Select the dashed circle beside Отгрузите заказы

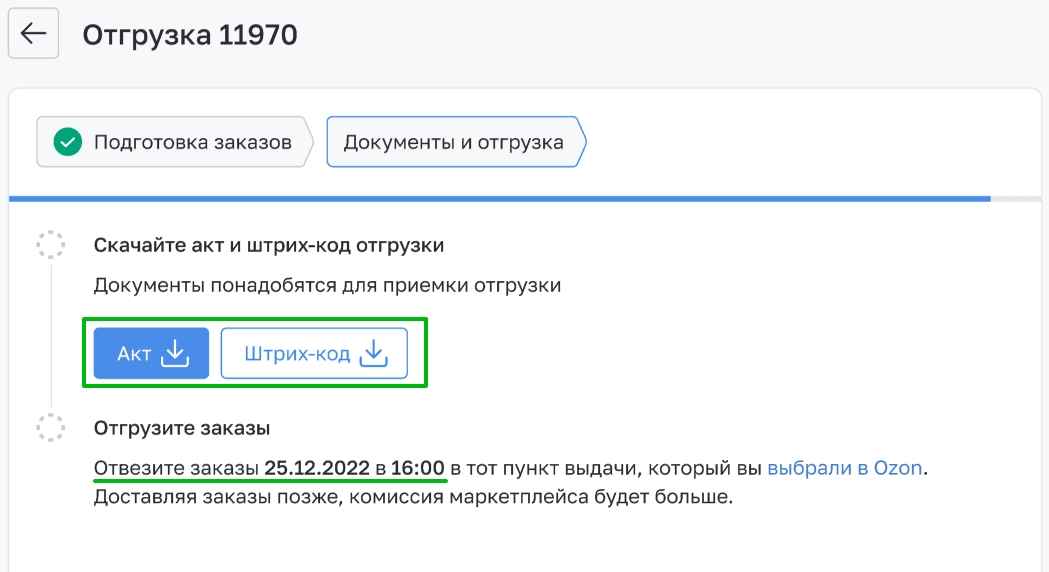(x=51, y=427)
